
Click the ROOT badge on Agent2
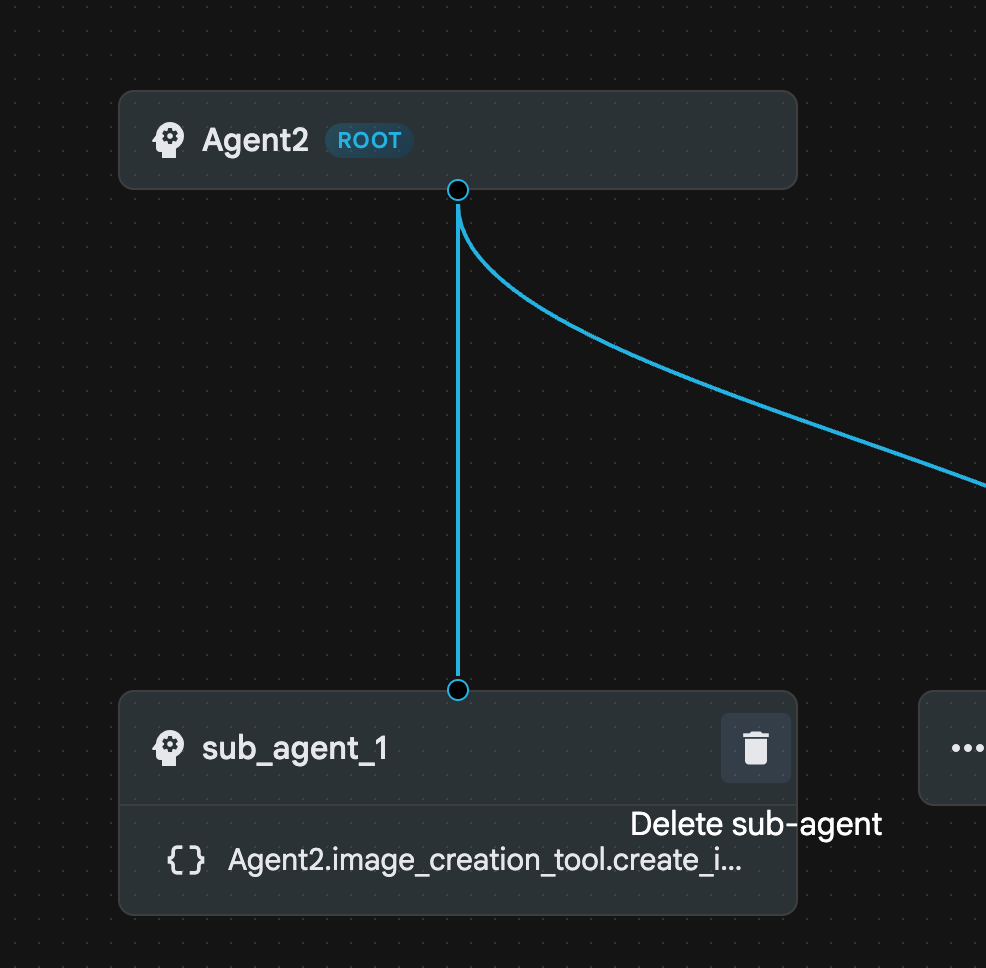[369, 141]
